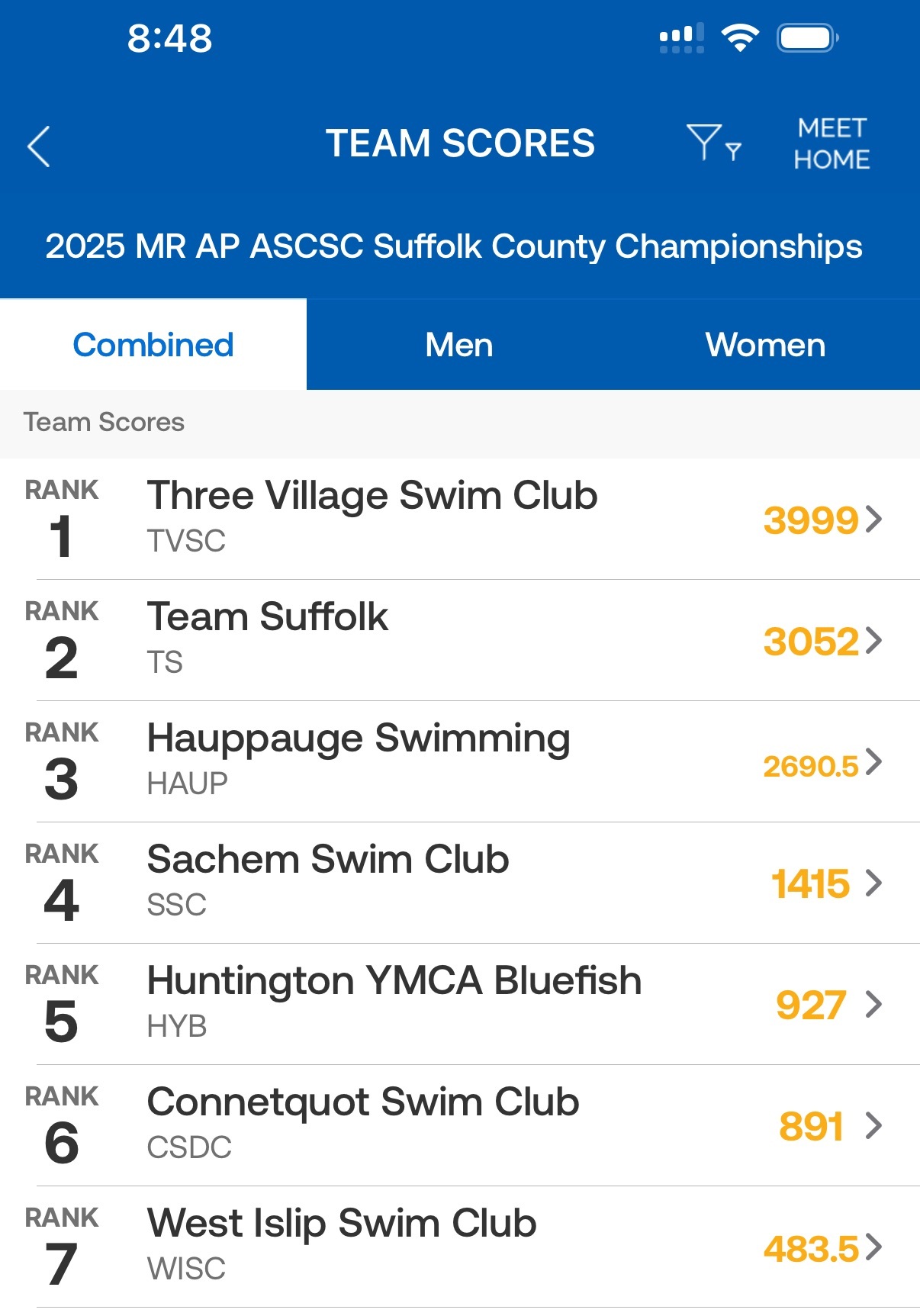Go to Meet Home
The width and height of the screenshot is (920, 1316).
click(x=832, y=143)
